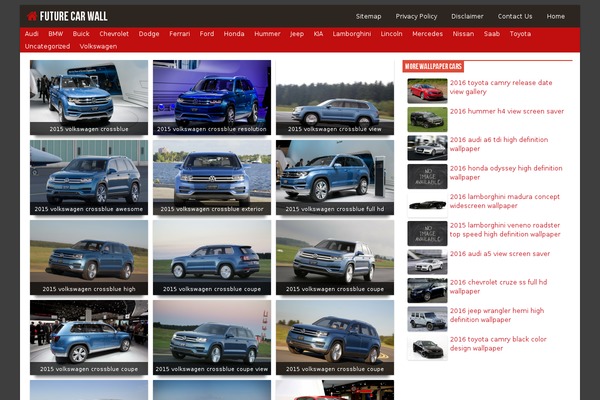Select the BMW category

[55, 34]
